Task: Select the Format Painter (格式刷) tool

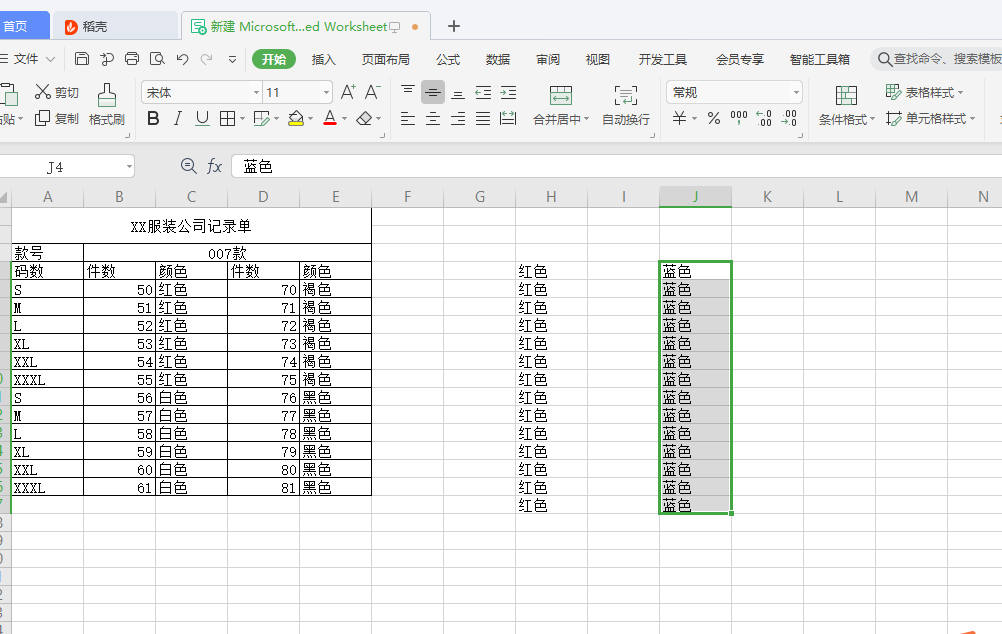Action: pyautogui.click(x=107, y=104)
